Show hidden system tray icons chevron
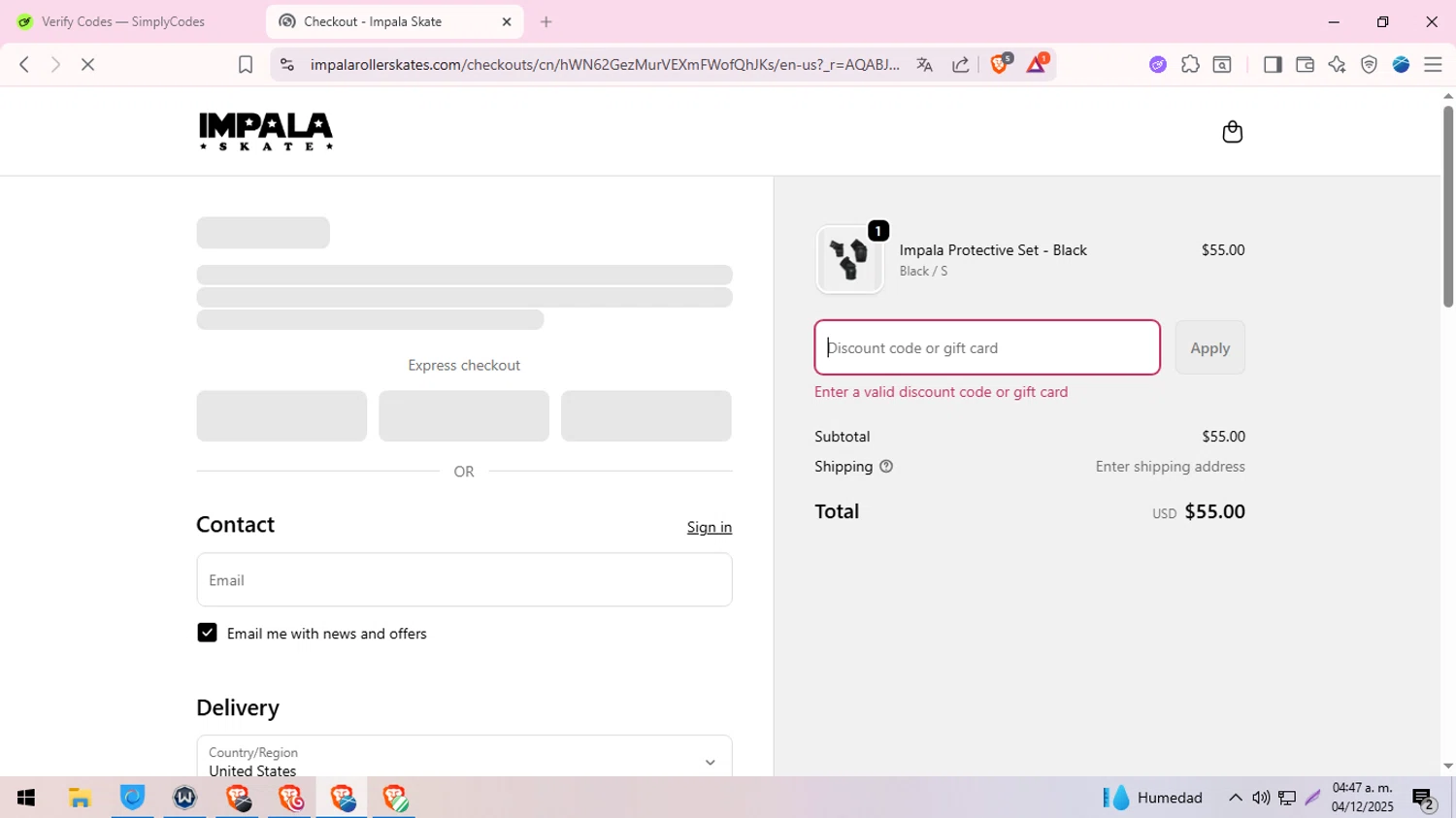 click(1235, 798)
